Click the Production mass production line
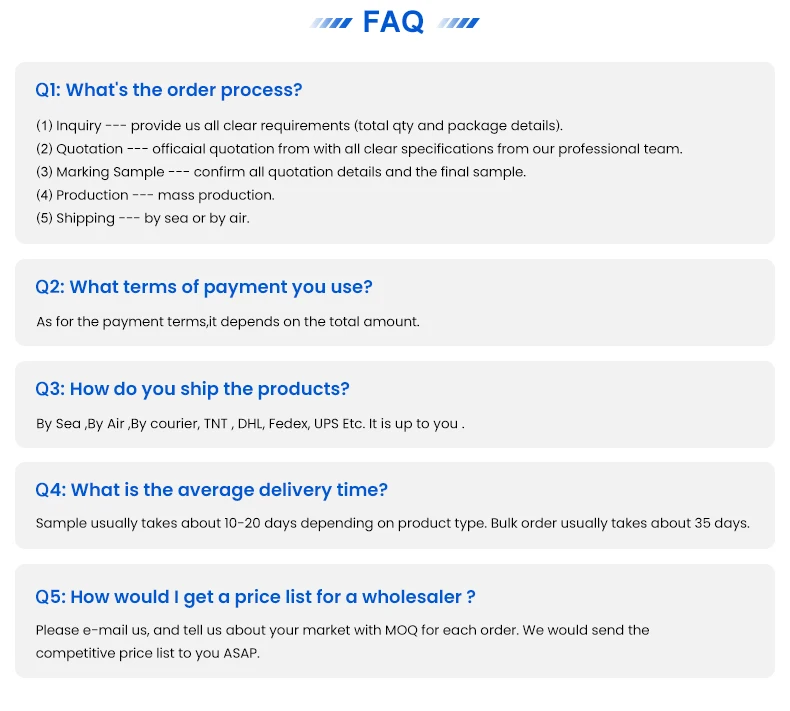This screenshot has width=790, height=711. tap(155, 195)
